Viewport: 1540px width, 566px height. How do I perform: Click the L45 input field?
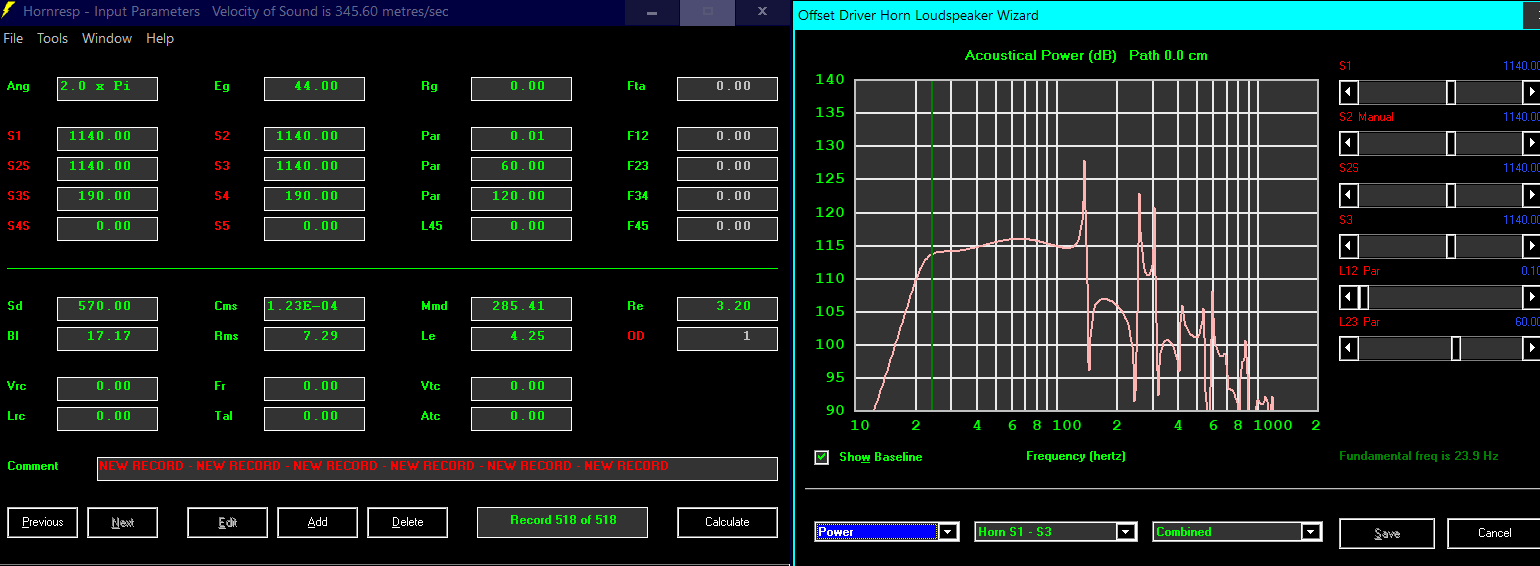[x=521, y=228]
